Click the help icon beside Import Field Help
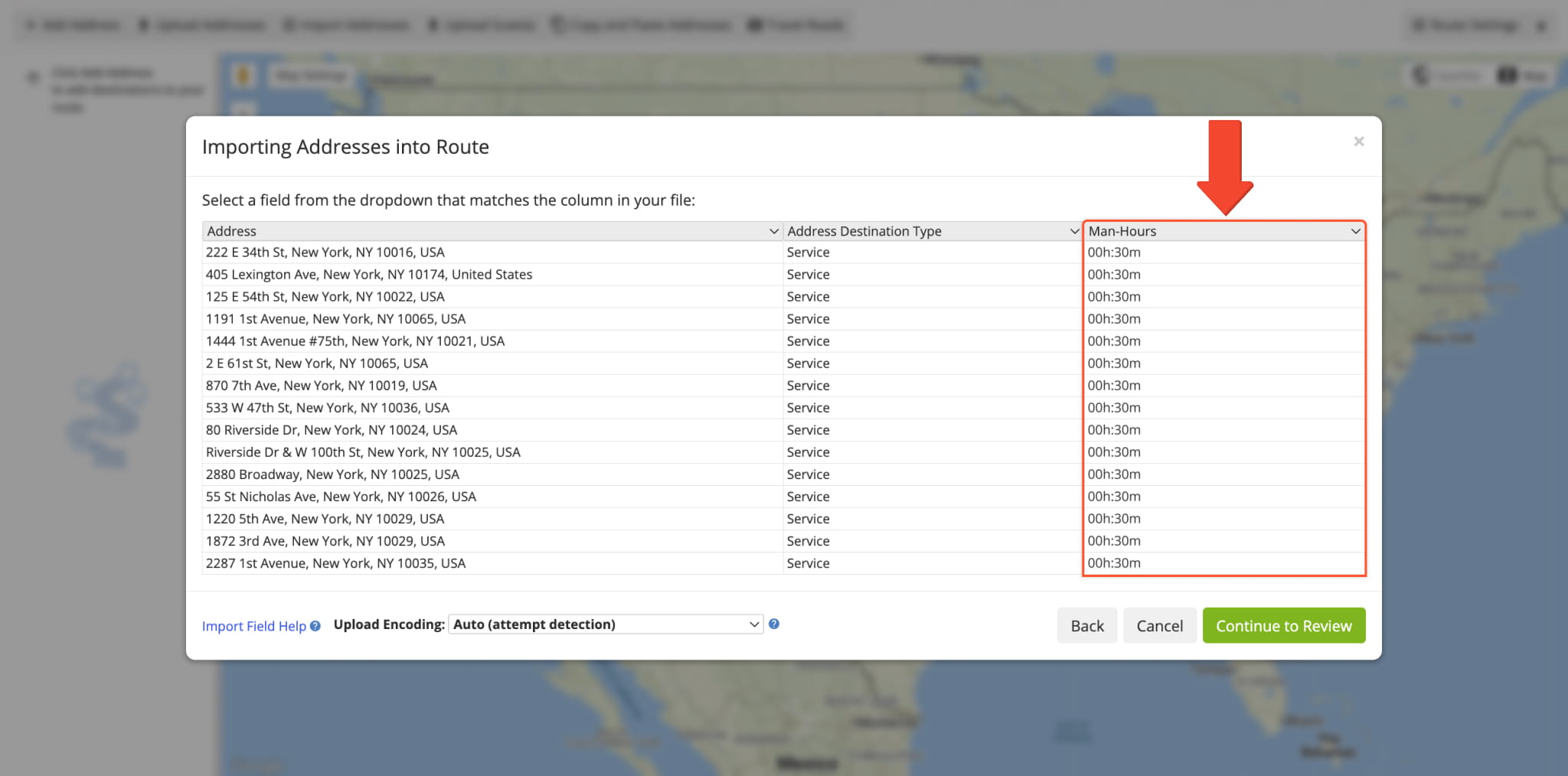 pyautogui.click(x=315, y=626)
